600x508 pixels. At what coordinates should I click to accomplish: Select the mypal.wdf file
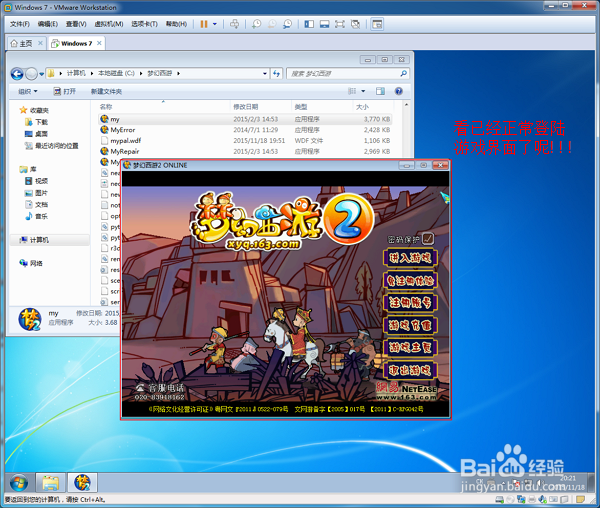pyautogui.click(x=245, y=141)
